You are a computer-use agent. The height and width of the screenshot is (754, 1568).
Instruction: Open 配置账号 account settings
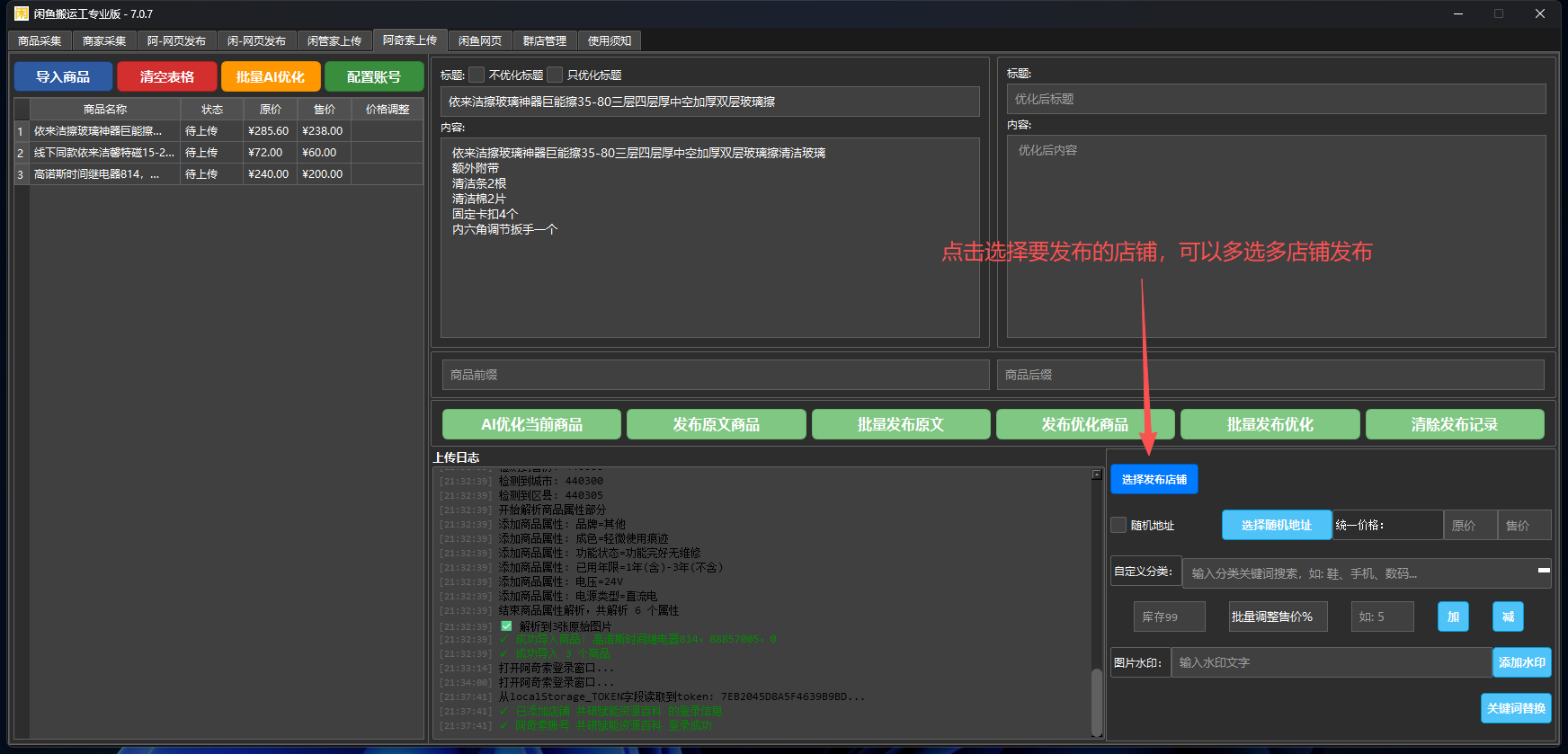tap(373, 76)
